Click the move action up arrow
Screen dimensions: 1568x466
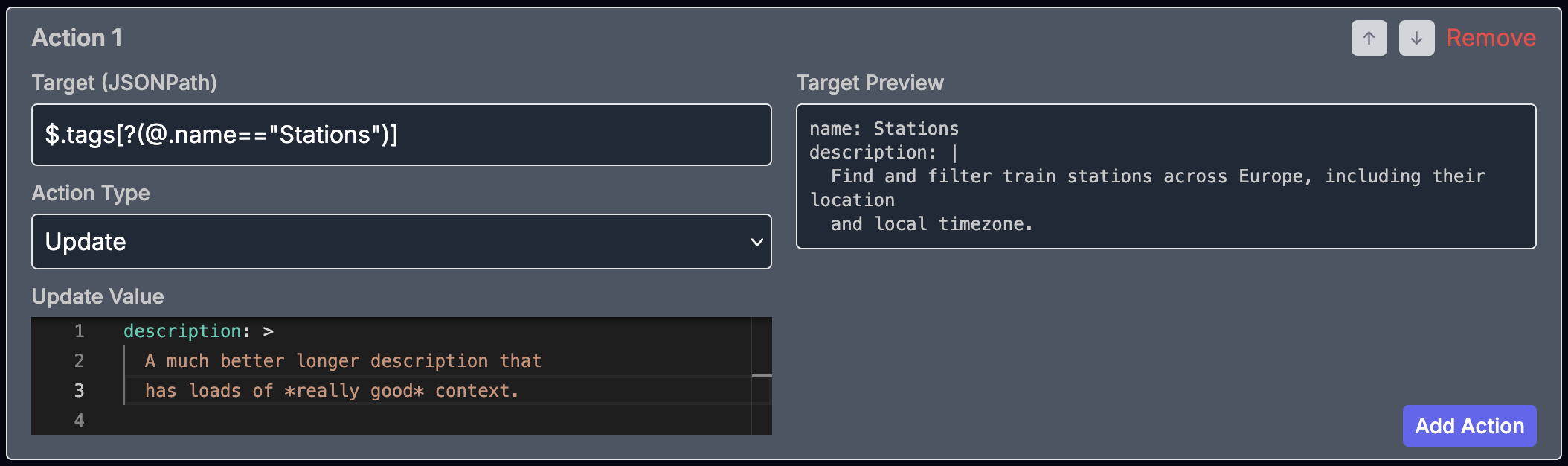1369,38
